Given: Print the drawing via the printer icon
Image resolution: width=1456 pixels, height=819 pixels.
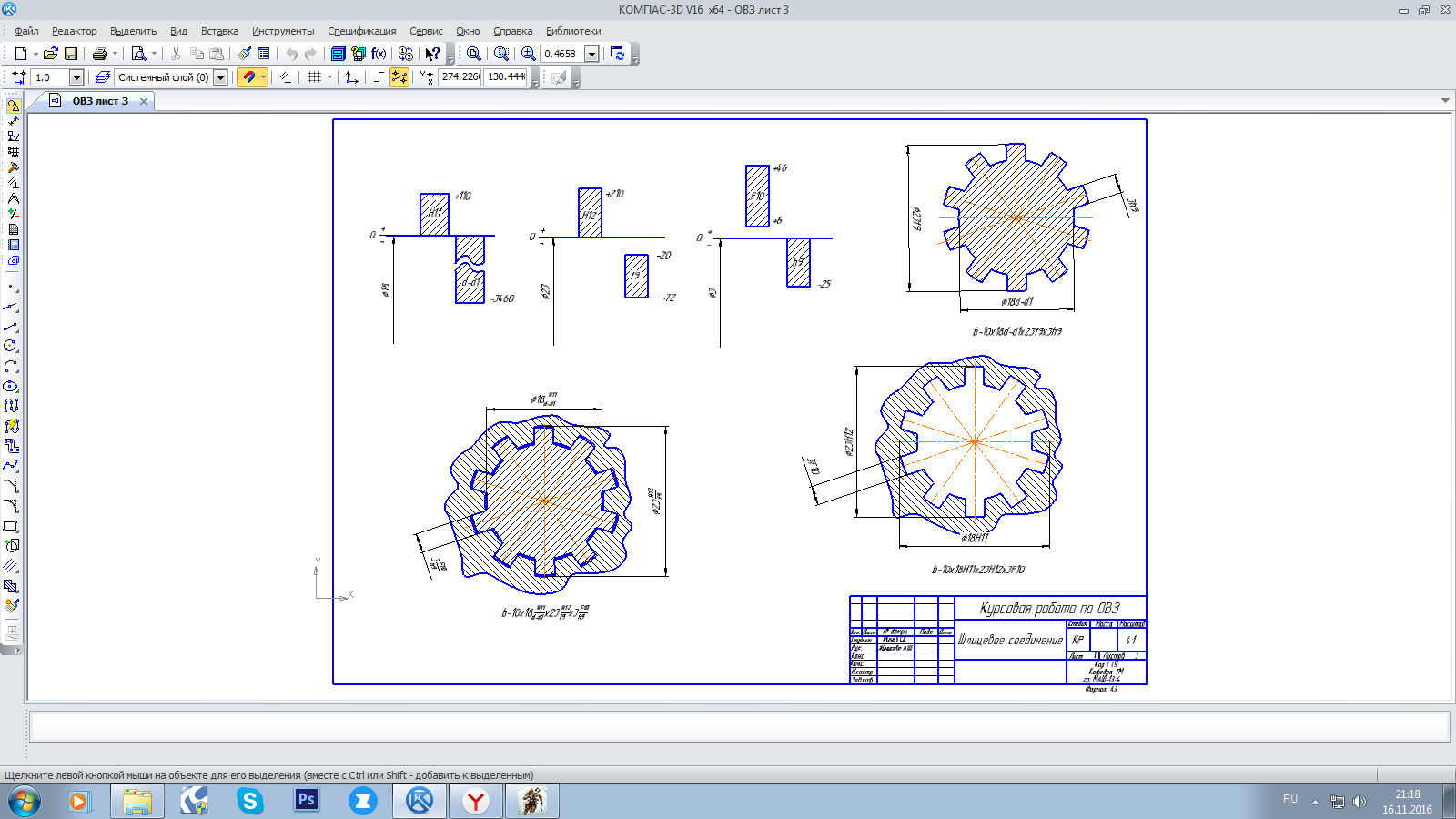Looking at the screenshot, I should 100,54.
